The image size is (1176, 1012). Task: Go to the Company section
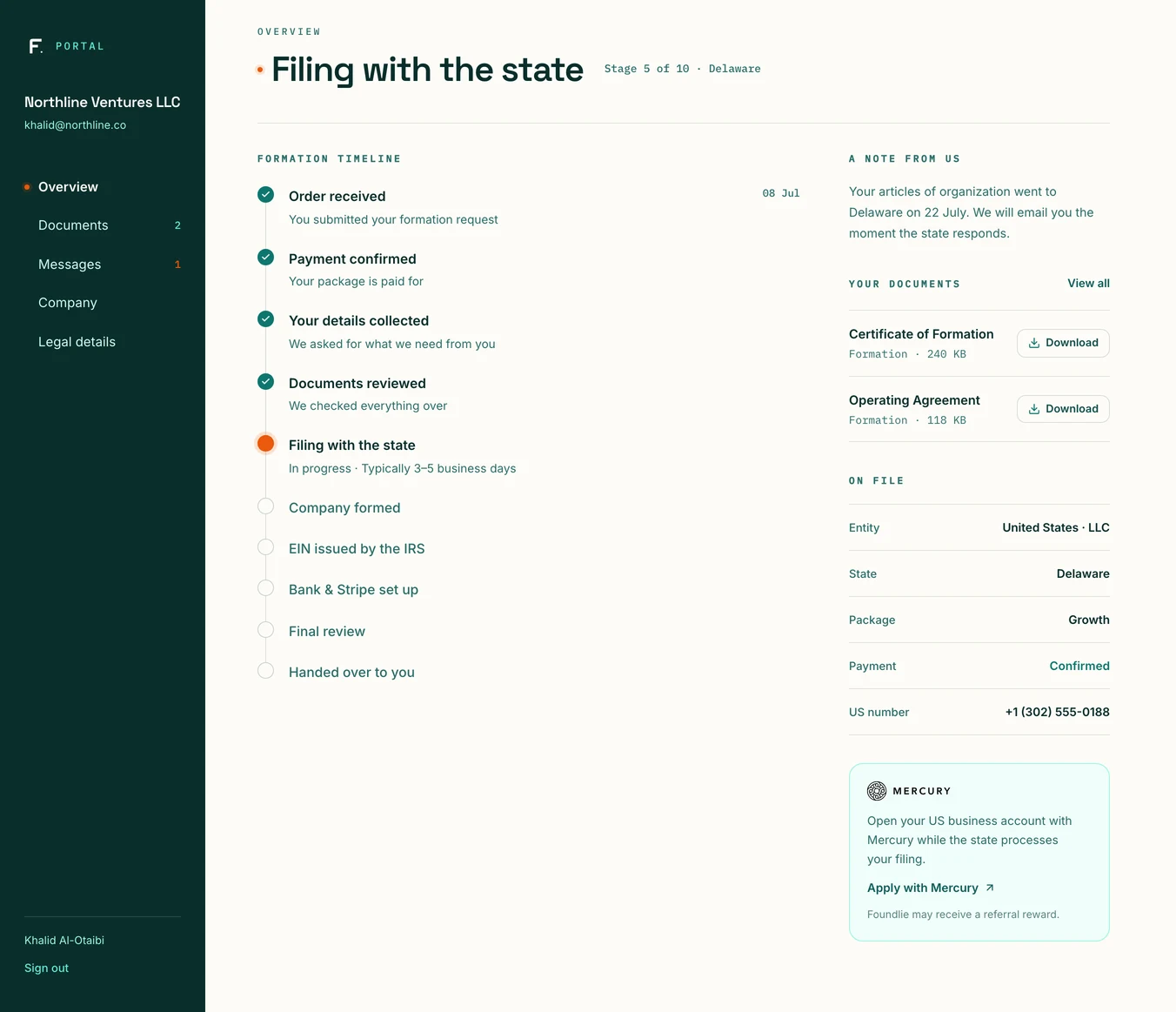click(x=103, y=303)
